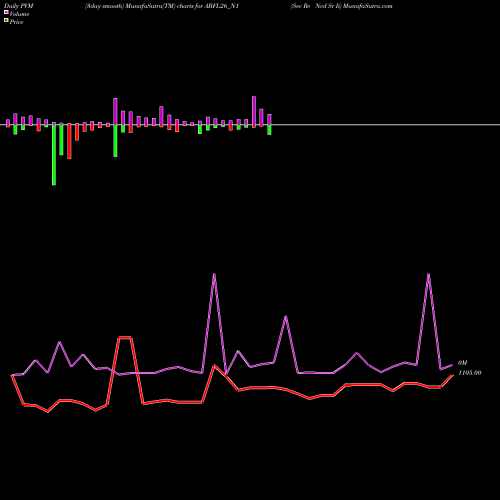Screen dimensions: 500x500
Task: Click the 1105.00 price value label
Action: click(470, 373)
